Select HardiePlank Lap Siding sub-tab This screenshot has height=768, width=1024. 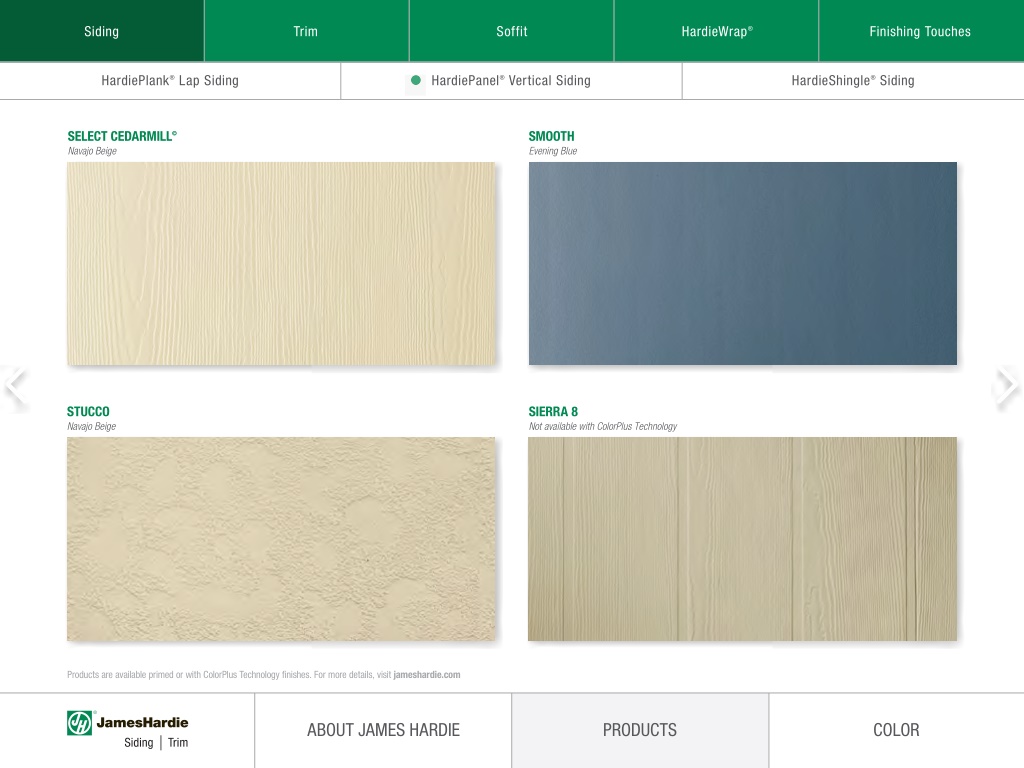[170, 81]
